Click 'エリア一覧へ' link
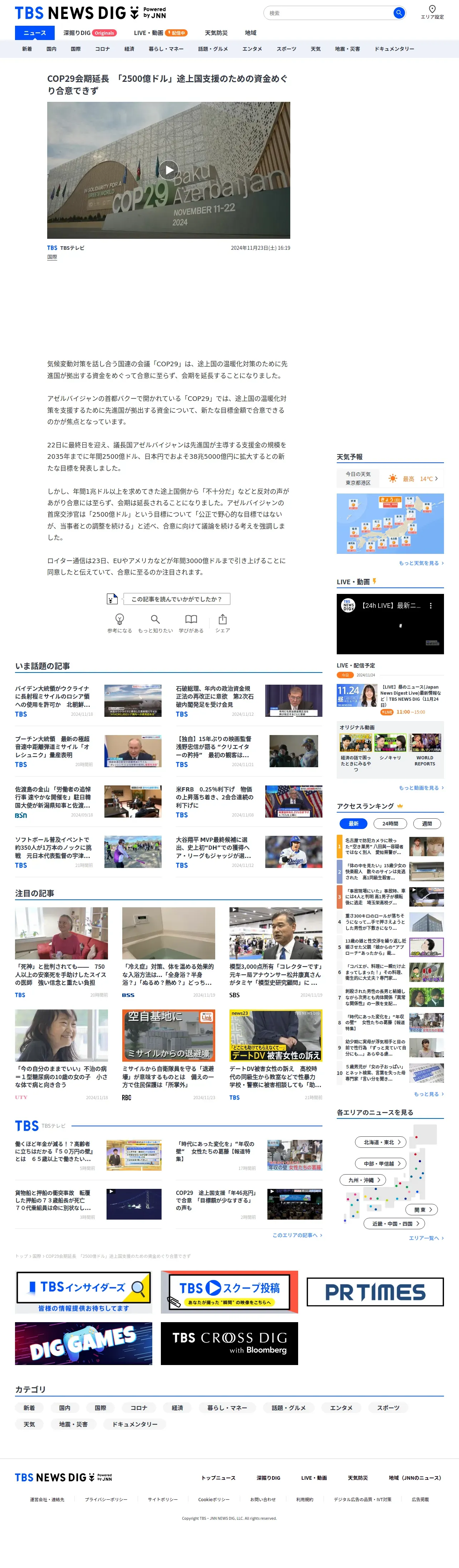Viewport: 459px width, 1568px height. click(x=426, y=1238)
